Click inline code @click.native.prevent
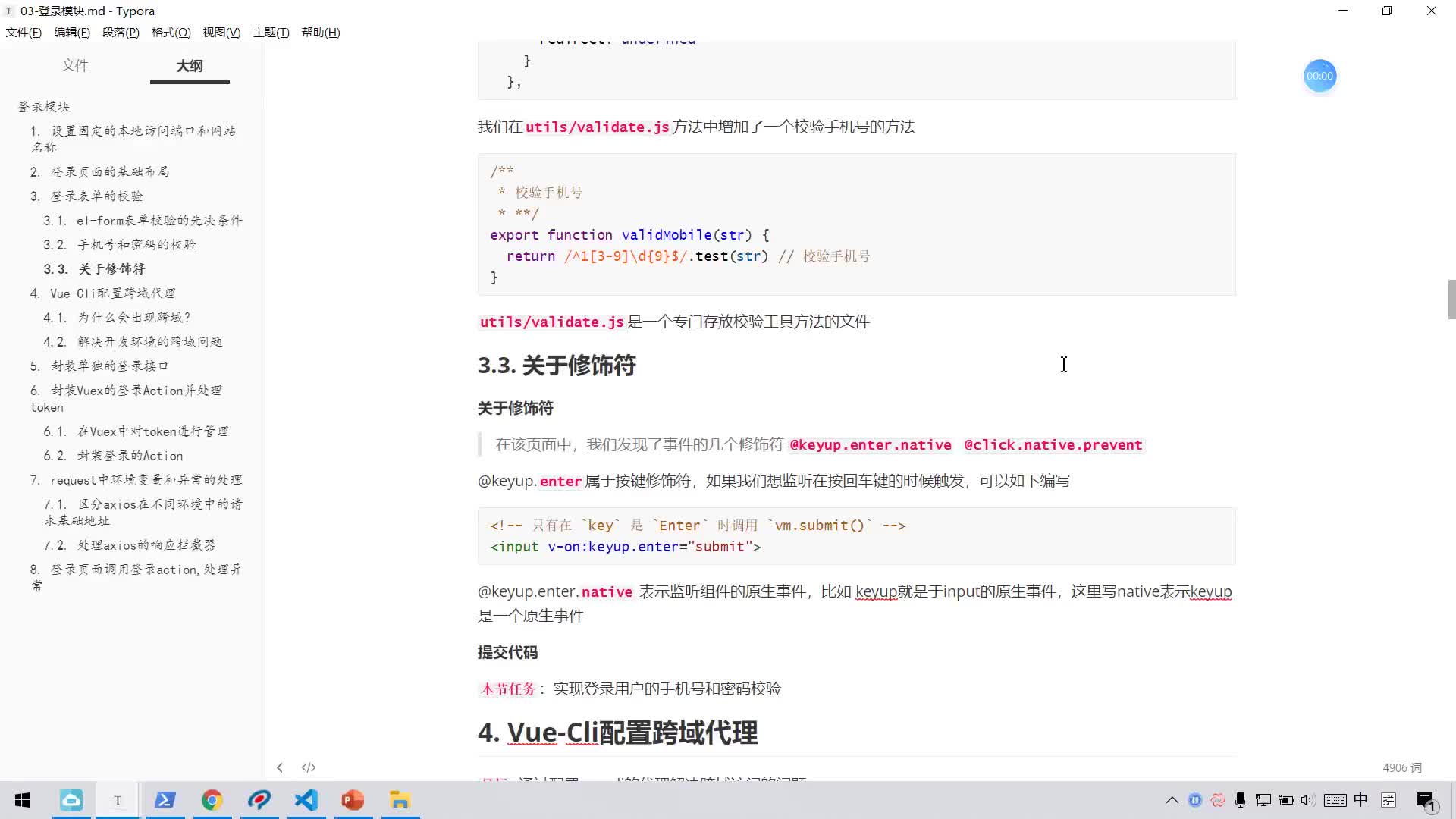 coord(1053,445)
